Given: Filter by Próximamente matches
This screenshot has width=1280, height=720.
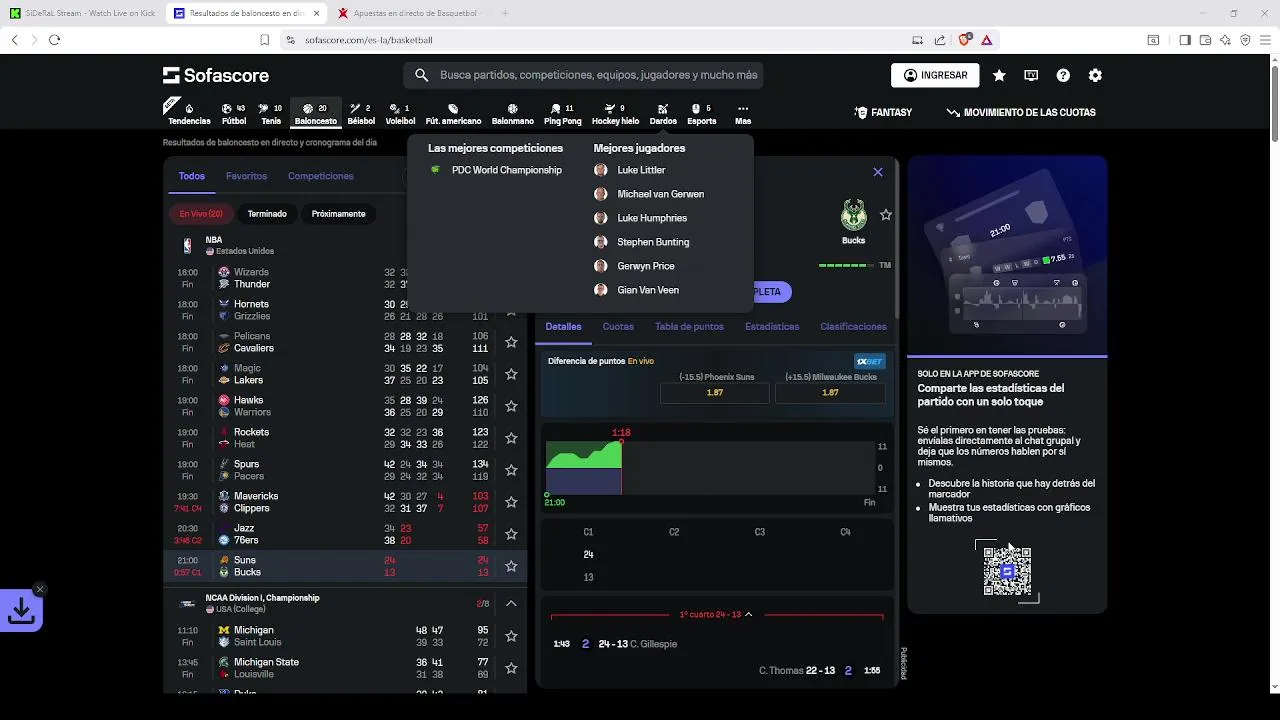Looking at the screenshot, I should [x=338, y=214].
